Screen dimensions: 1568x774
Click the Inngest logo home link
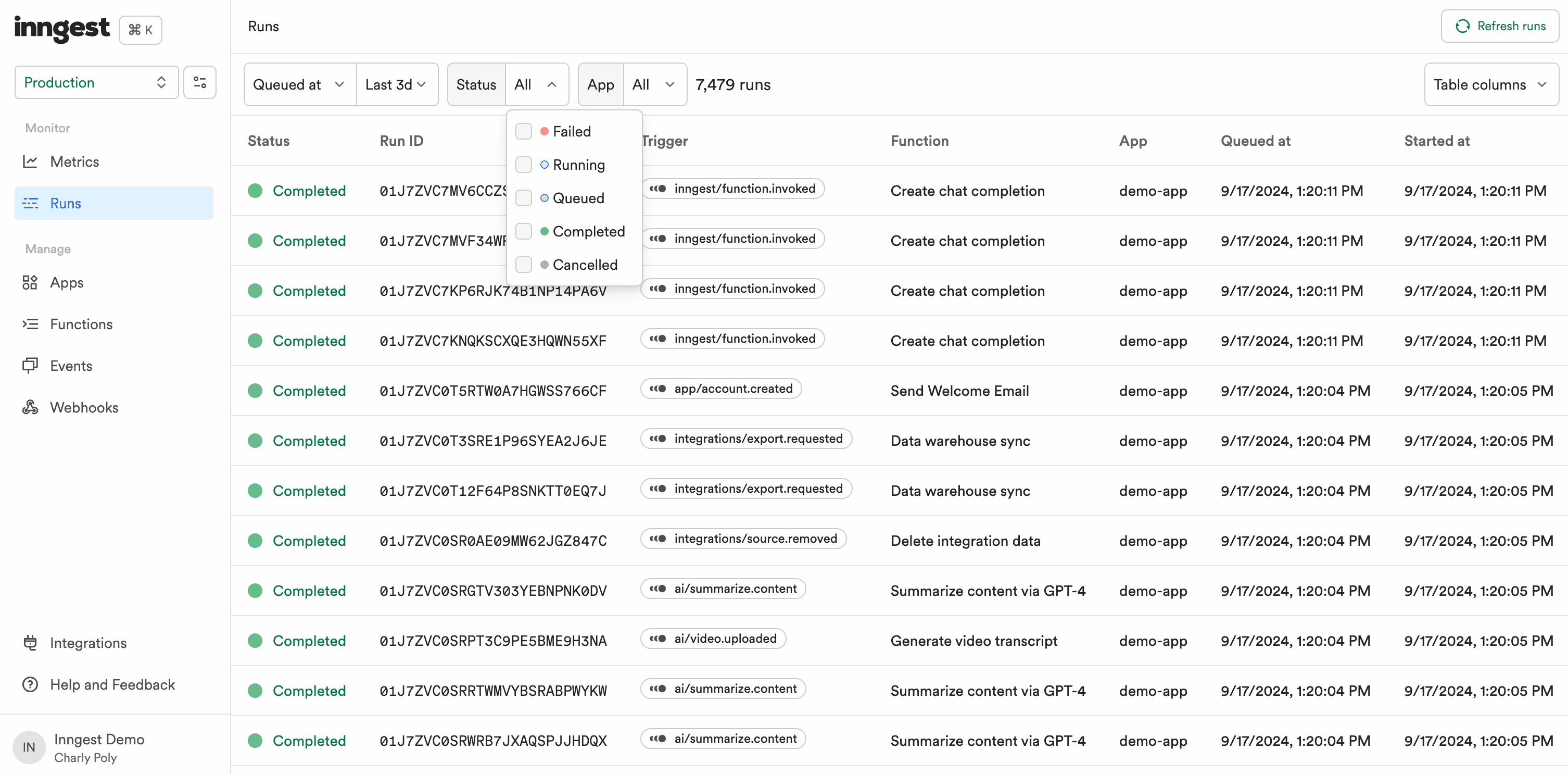point(62,28)
